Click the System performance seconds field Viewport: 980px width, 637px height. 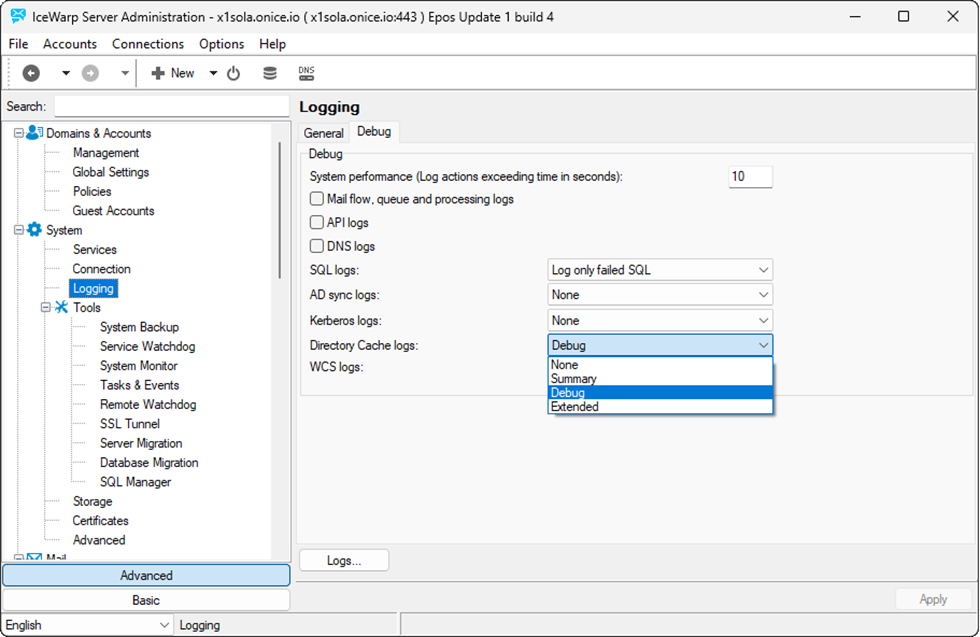pos(751,176)
